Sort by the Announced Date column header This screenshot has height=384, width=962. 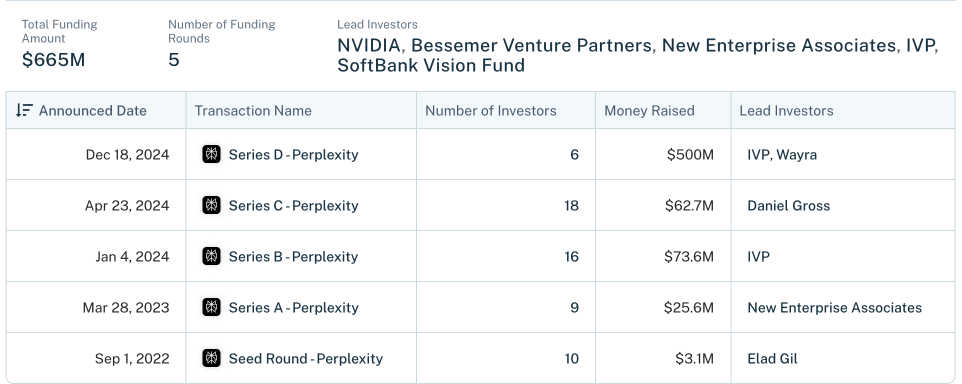93,110
